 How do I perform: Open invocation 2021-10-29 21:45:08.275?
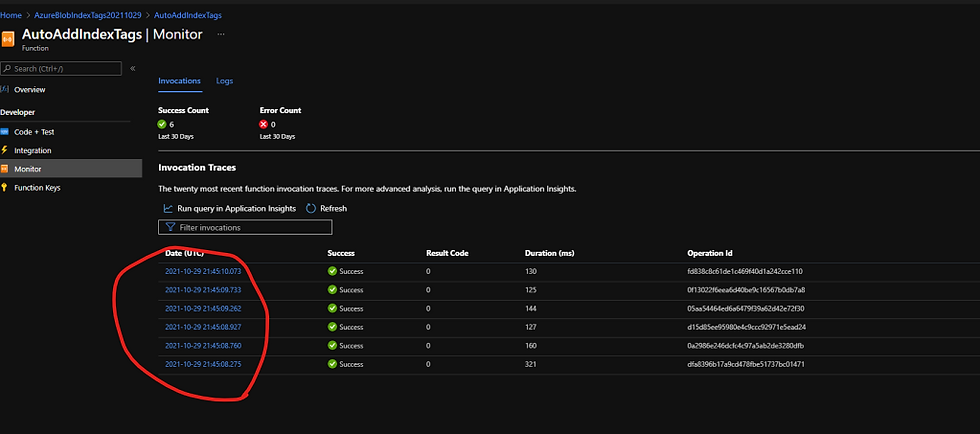[203, 364]
